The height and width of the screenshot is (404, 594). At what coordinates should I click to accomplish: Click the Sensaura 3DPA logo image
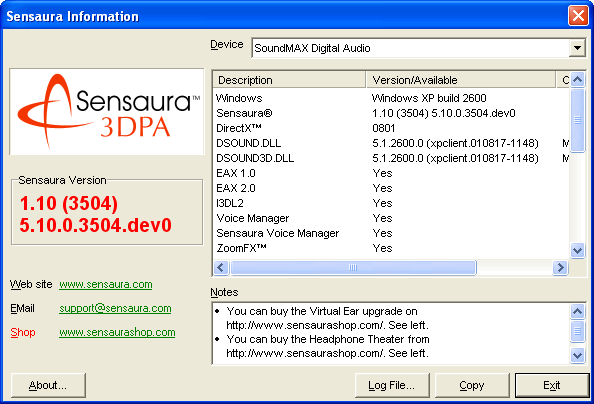(107, 111)
